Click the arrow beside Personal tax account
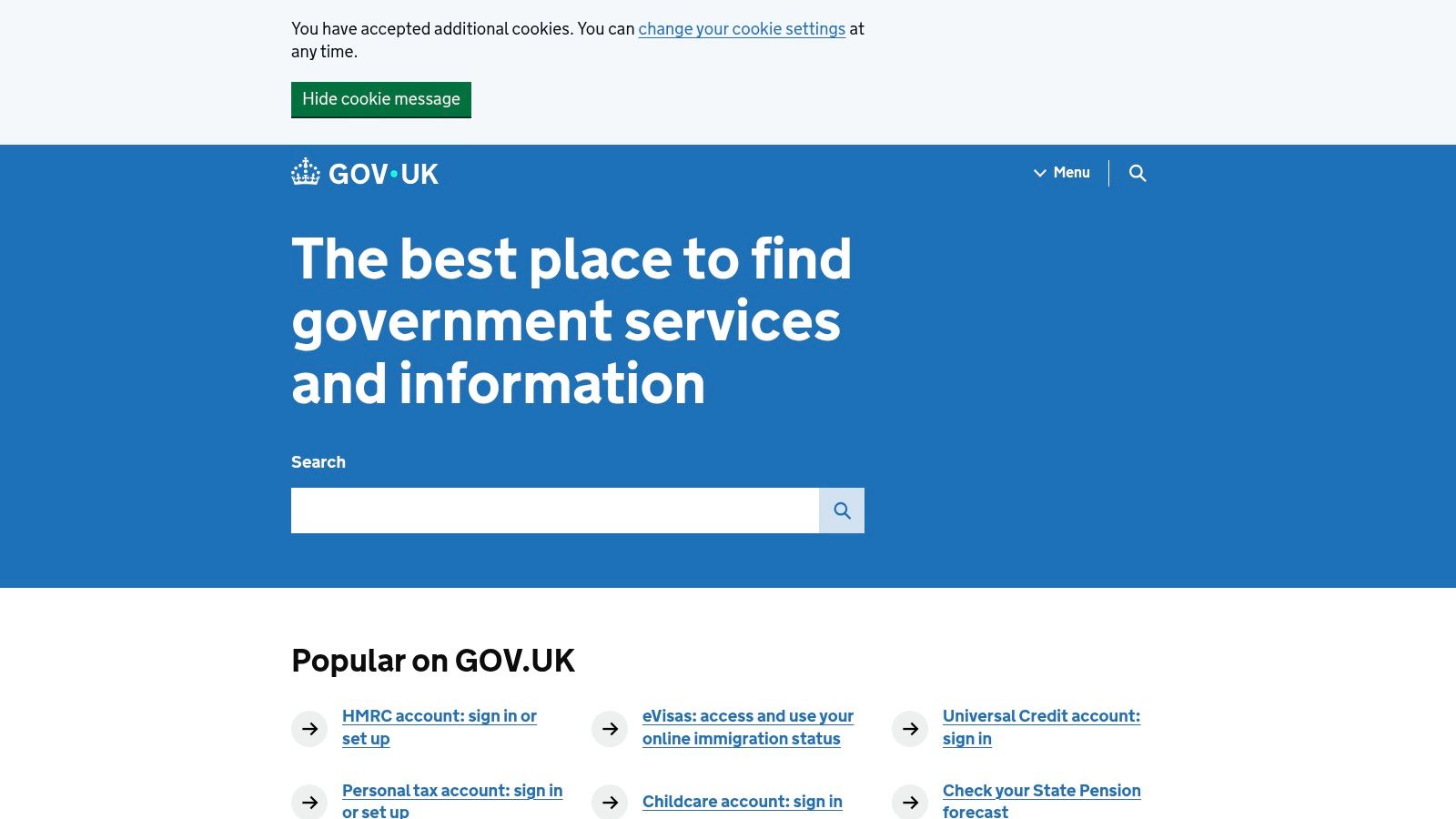1456x819 pixels. coord(309,803)
